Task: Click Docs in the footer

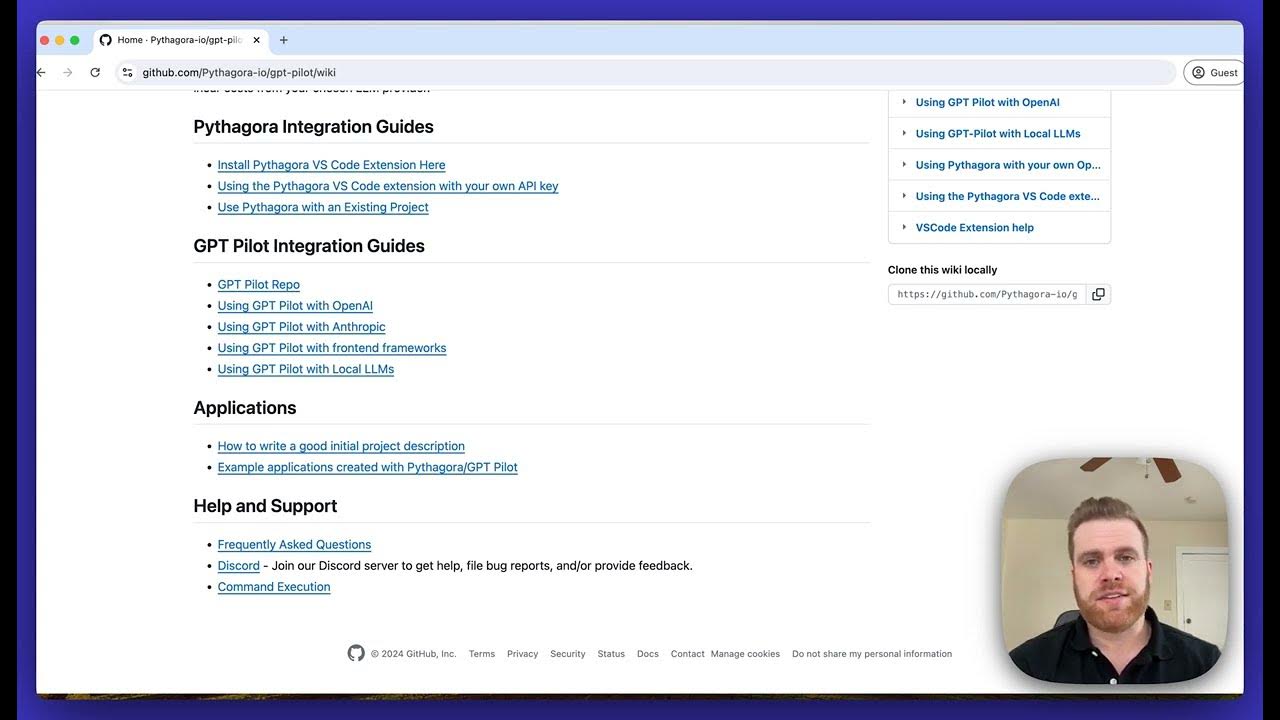Action: pos(648,654)
